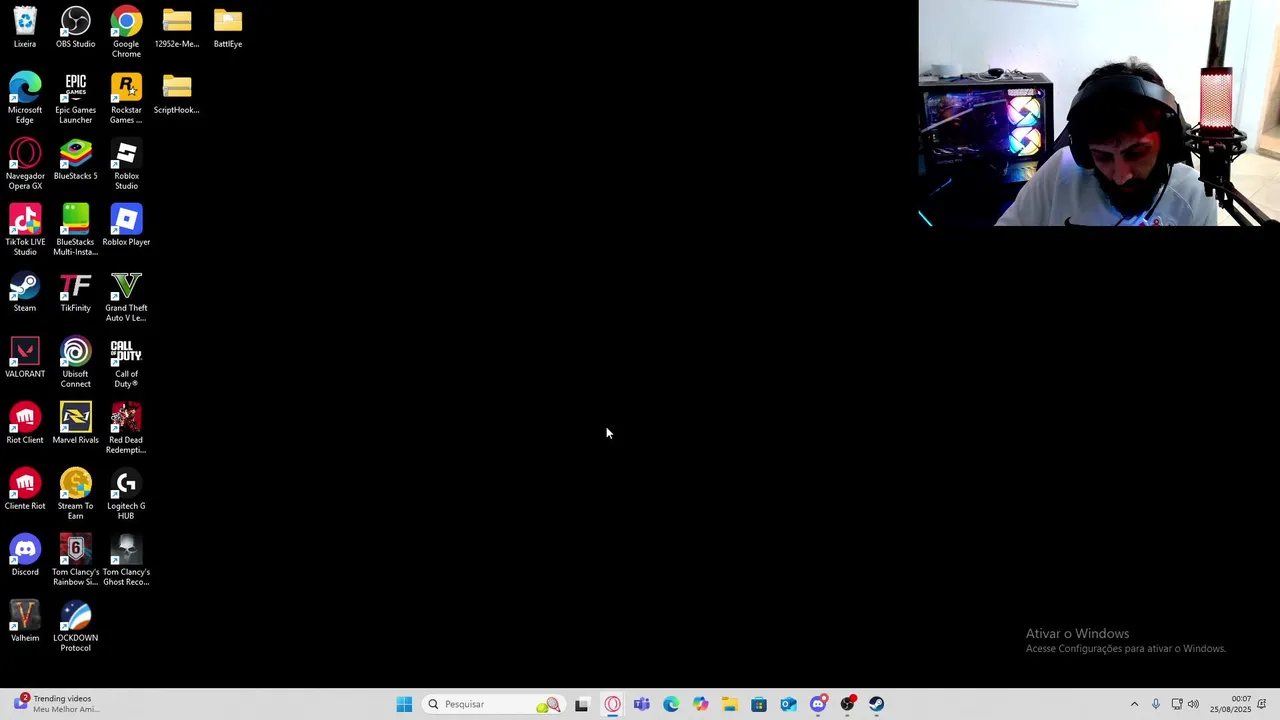
Task: Select the Ubisoft Connect shortcut
Action: (75, 362)
